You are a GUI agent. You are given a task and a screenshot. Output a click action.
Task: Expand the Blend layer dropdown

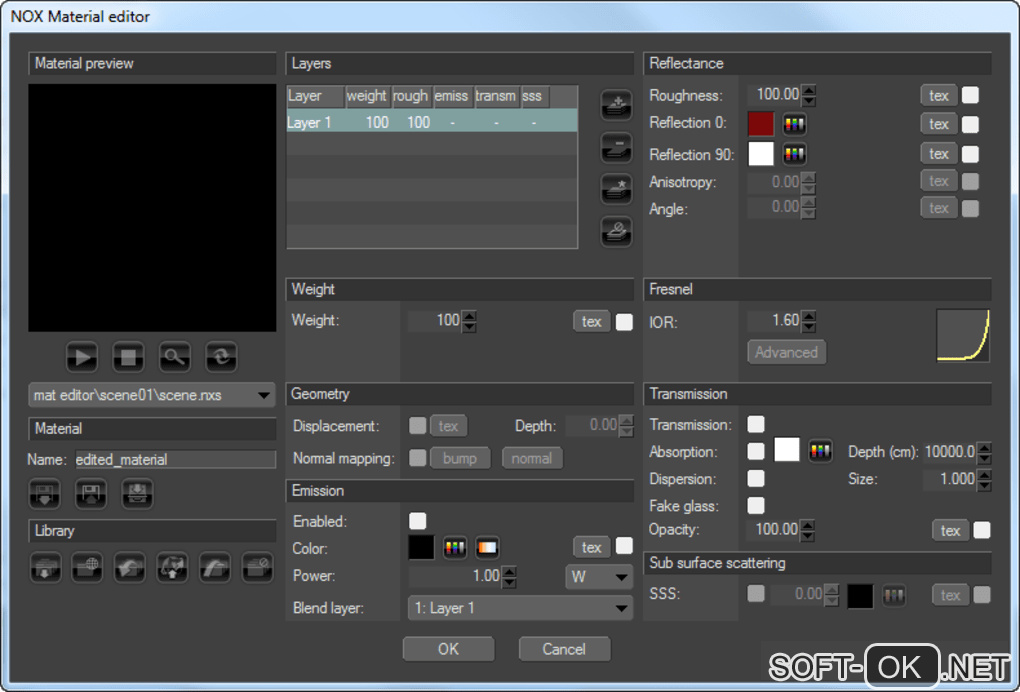click(520, 608)
